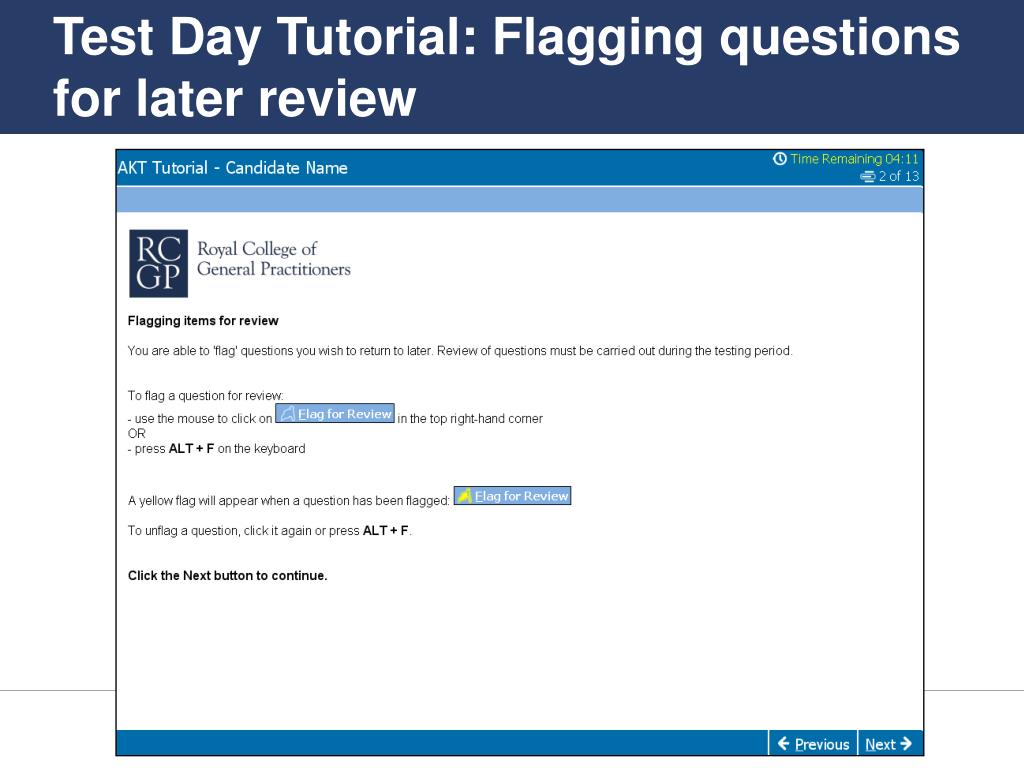Click the 'A yellow flag will appear' sentence
The width and height of the screenshot is (1024, 768).
289,501
